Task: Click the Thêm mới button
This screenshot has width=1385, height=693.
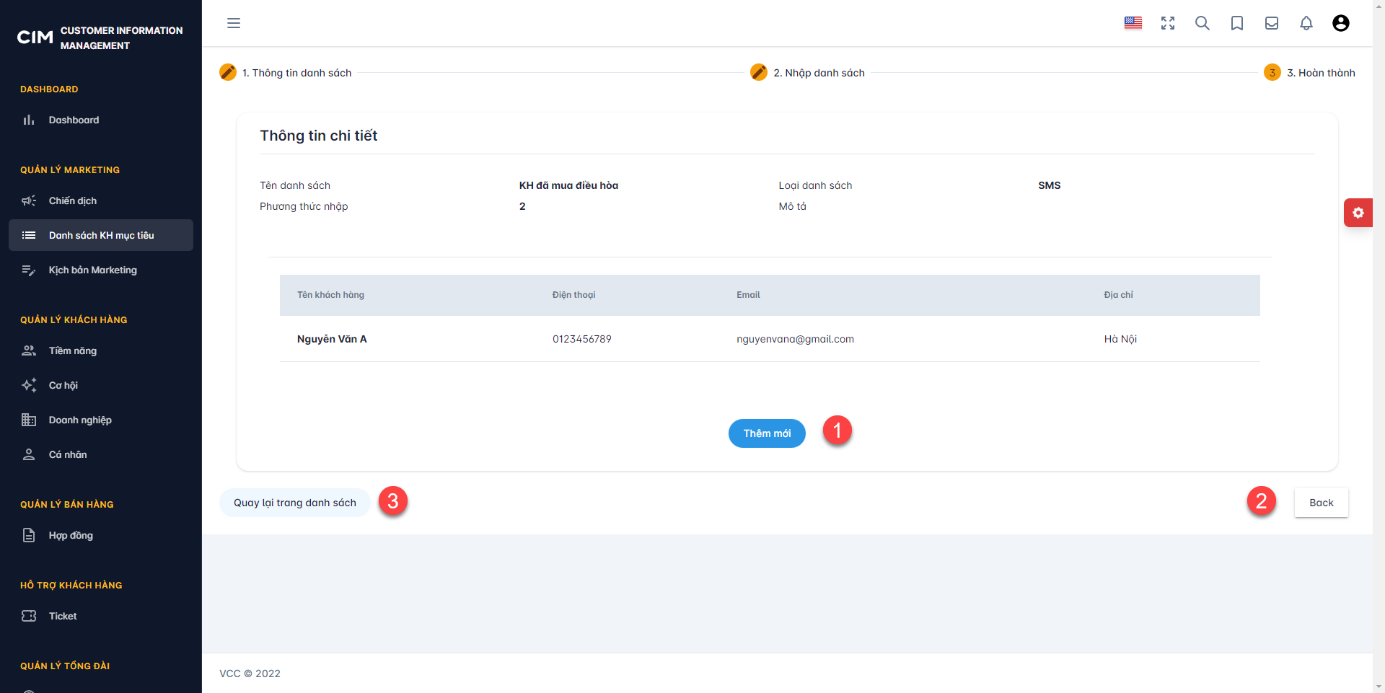Action: [767, 433]
